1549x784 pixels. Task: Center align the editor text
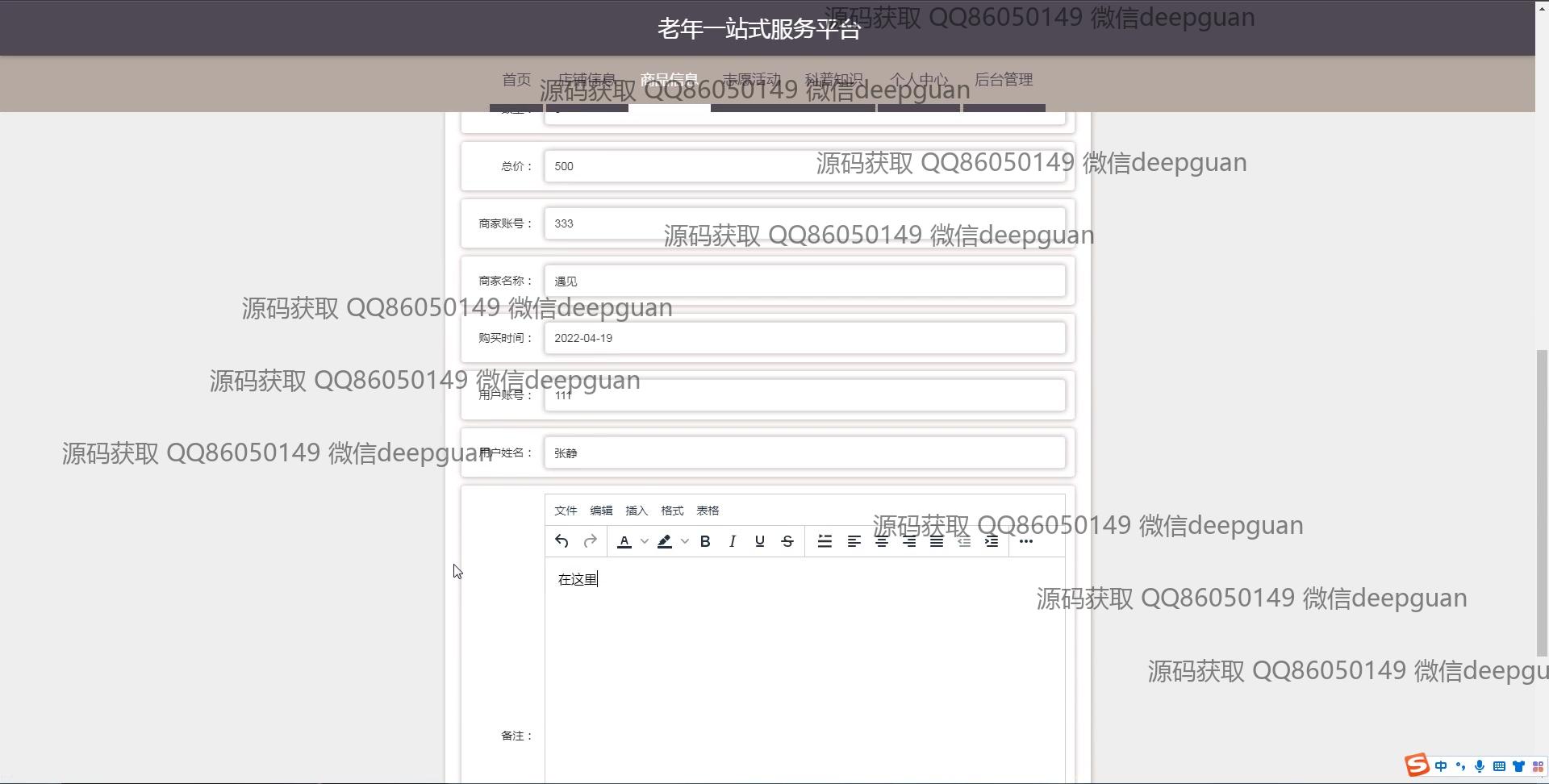[x=882, y=541]
